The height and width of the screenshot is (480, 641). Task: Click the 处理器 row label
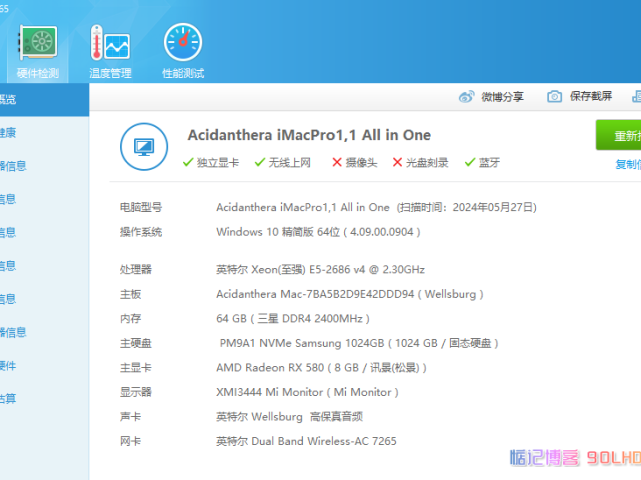135,269
